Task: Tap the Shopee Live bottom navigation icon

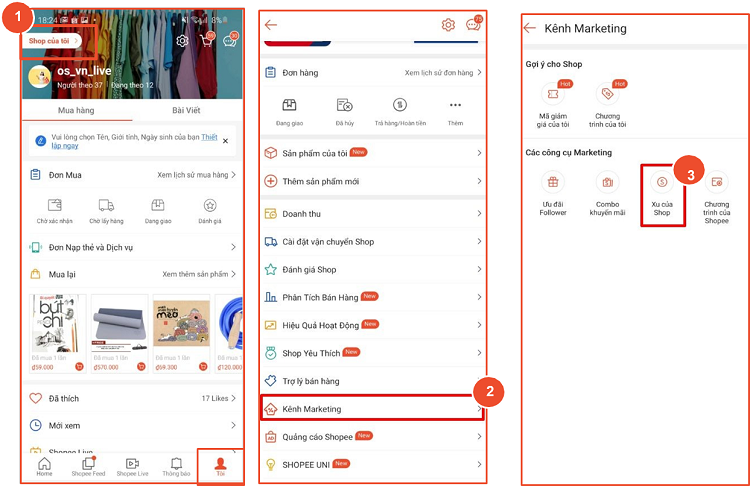Action: 133,466
